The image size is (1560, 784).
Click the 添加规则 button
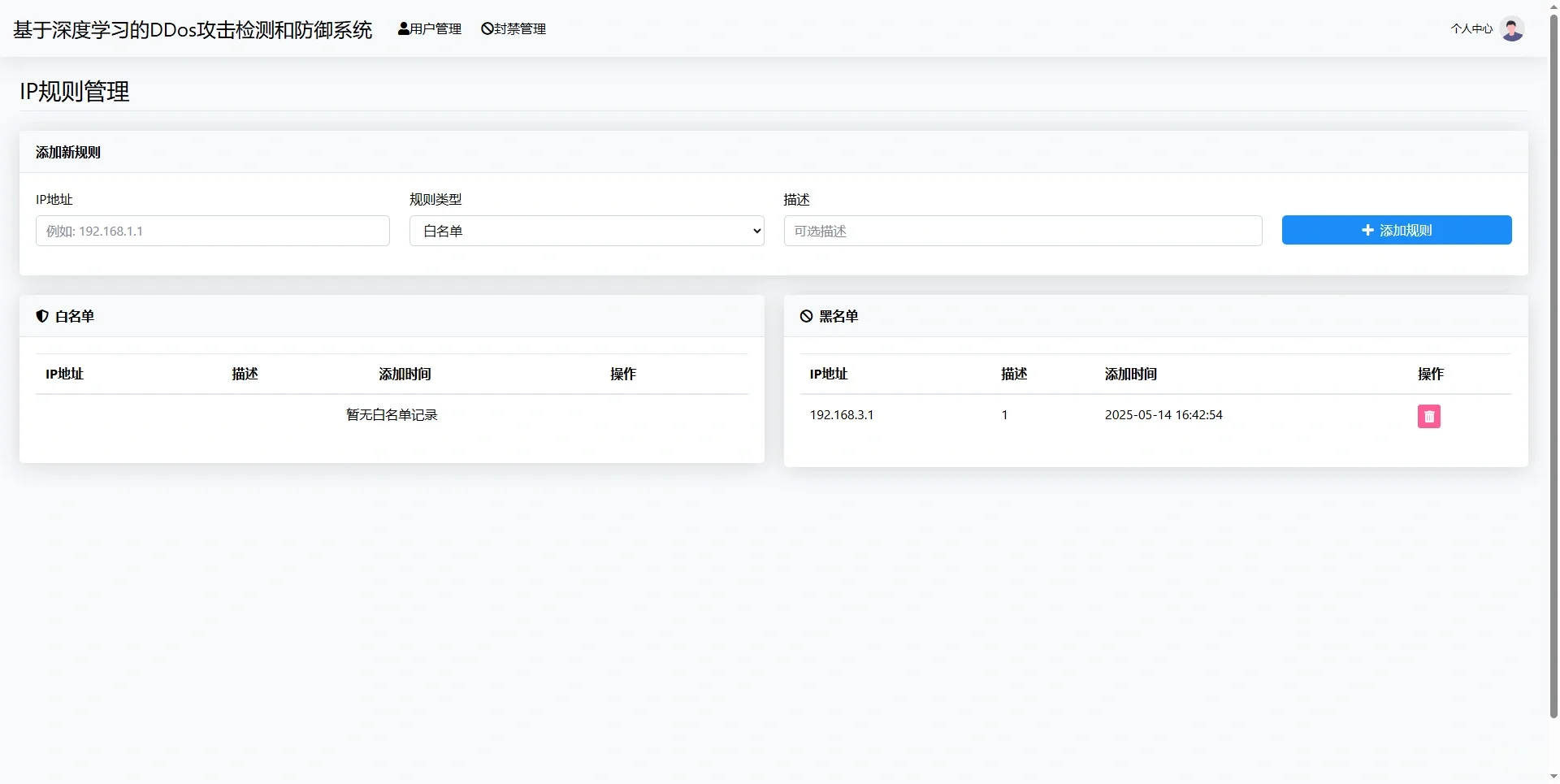(1397, 229)
